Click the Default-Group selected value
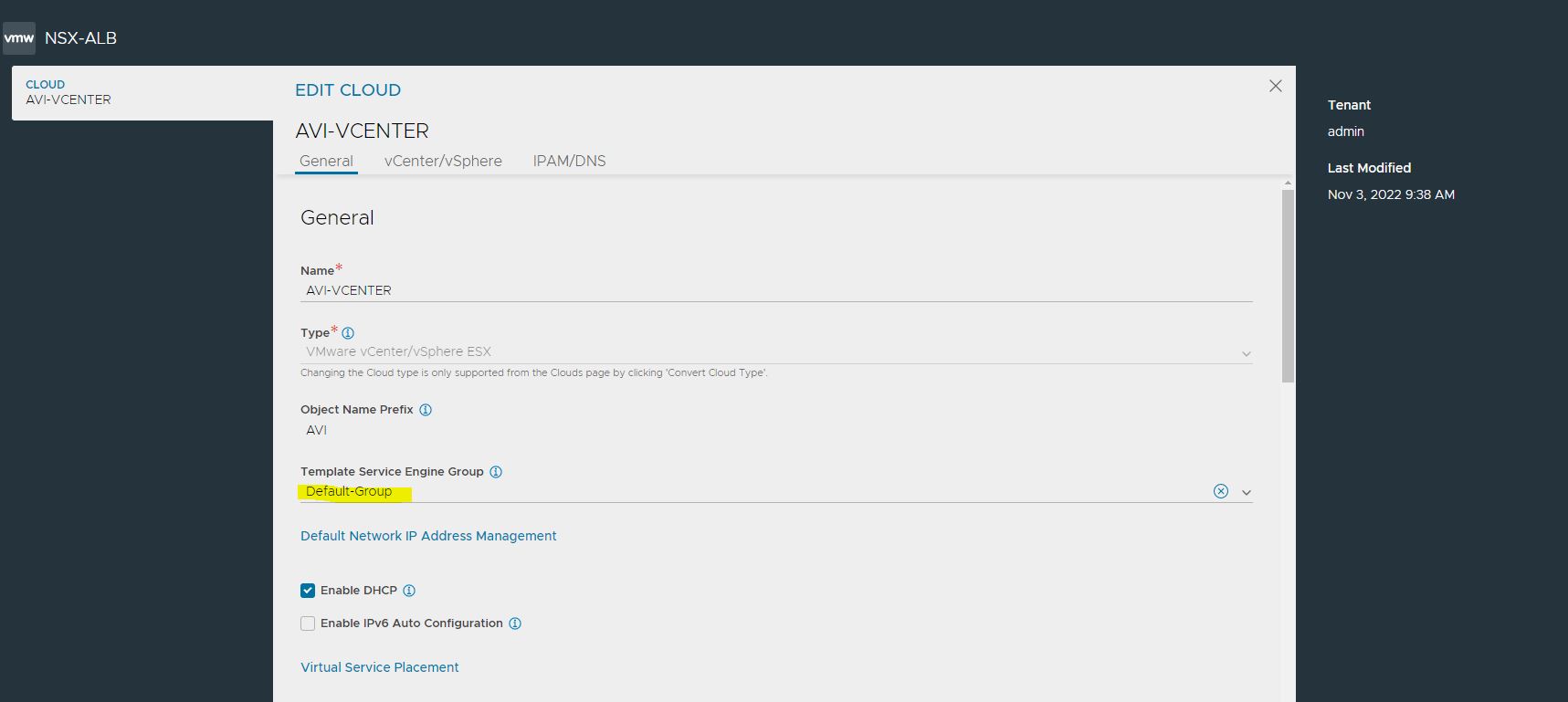The image size is (1568, 702). 349,491
